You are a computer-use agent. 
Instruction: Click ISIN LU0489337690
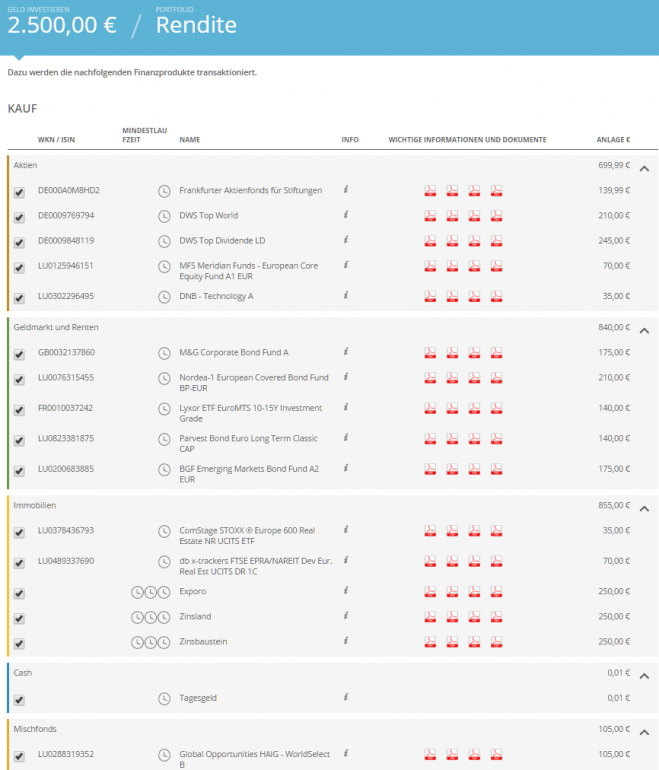pos(66,561)
